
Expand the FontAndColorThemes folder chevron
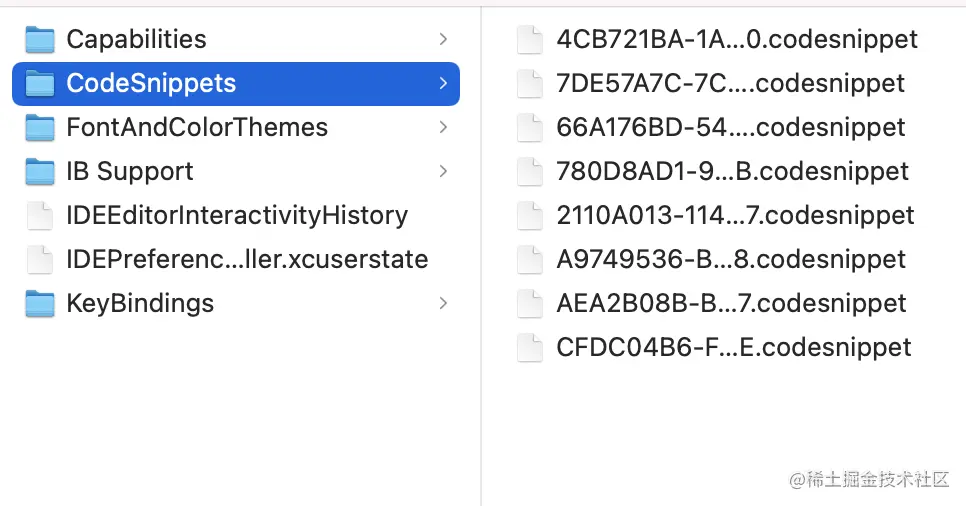tap(443, 128)
